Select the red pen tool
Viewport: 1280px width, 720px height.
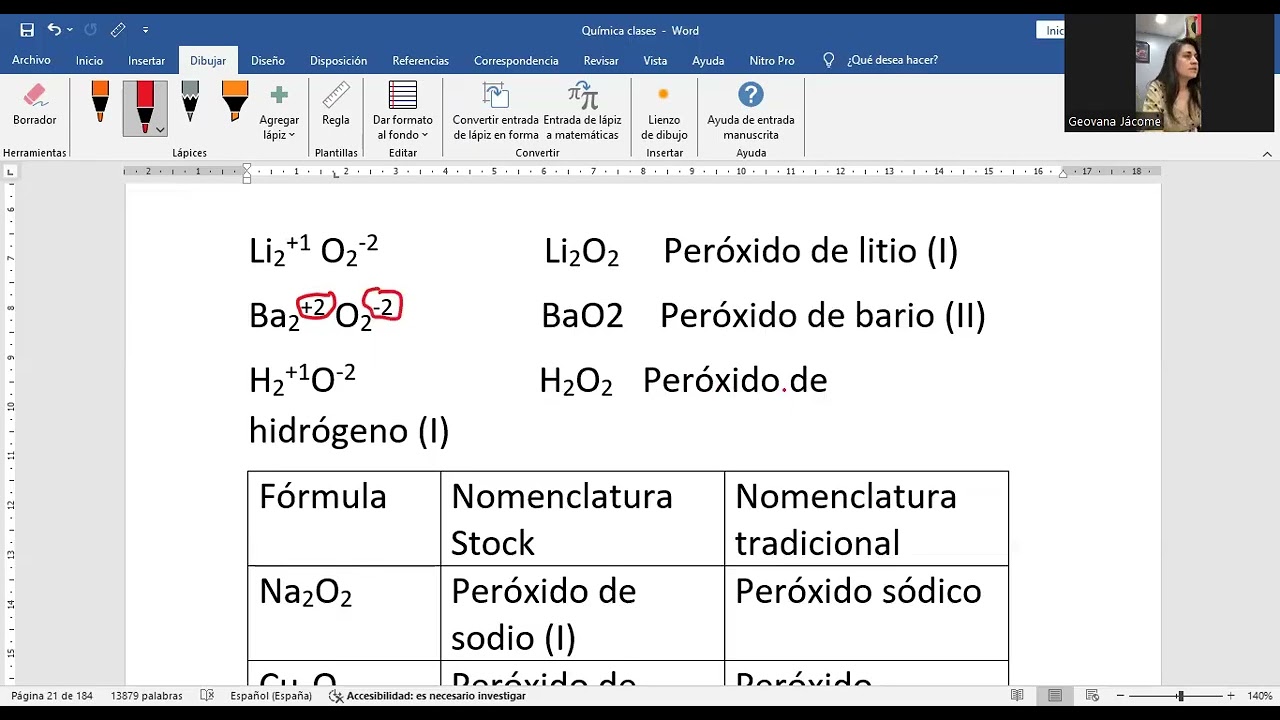tap(144, 107)
